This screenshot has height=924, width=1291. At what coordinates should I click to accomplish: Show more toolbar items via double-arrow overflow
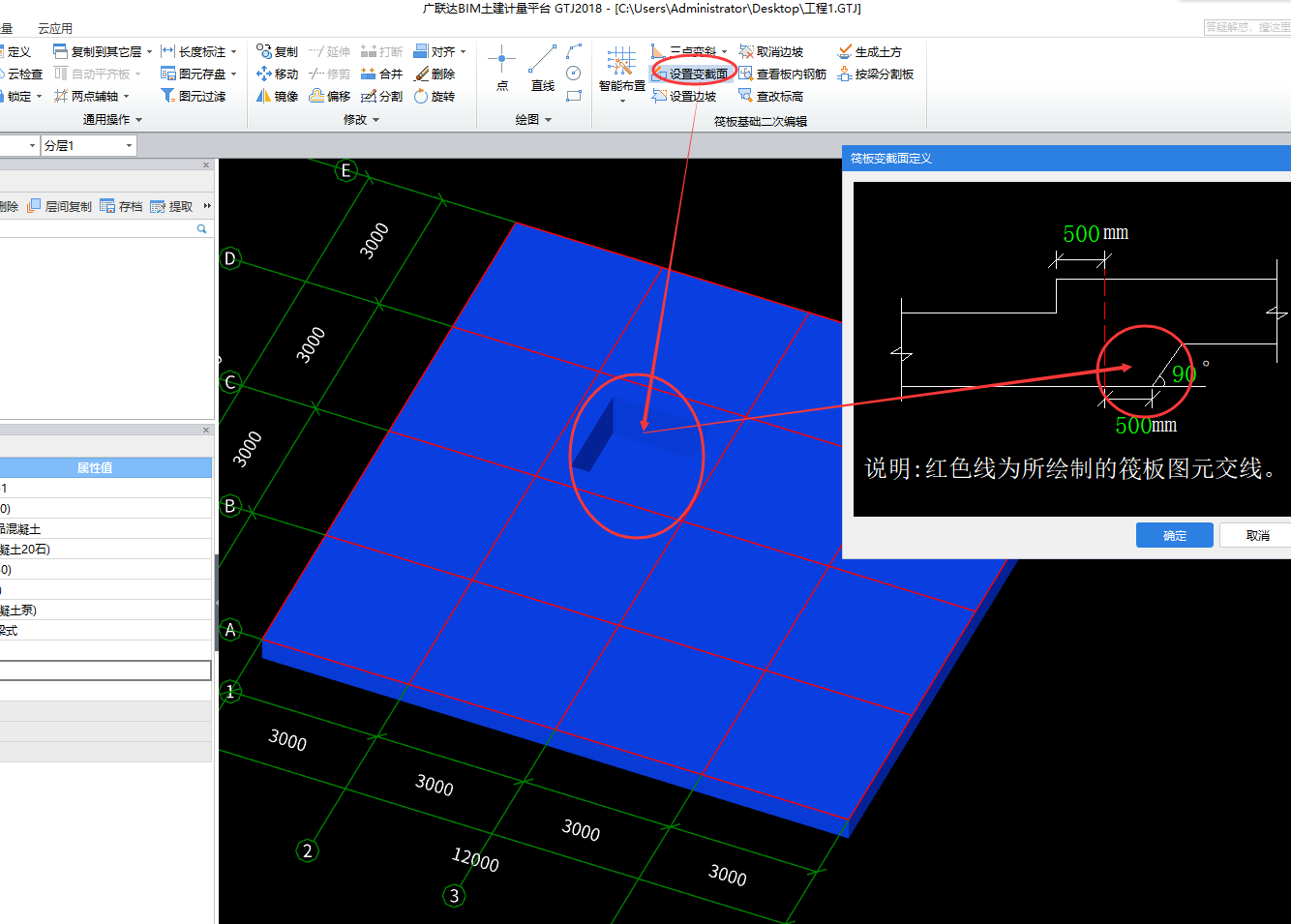pyautogui.click(x=207, y=206)
